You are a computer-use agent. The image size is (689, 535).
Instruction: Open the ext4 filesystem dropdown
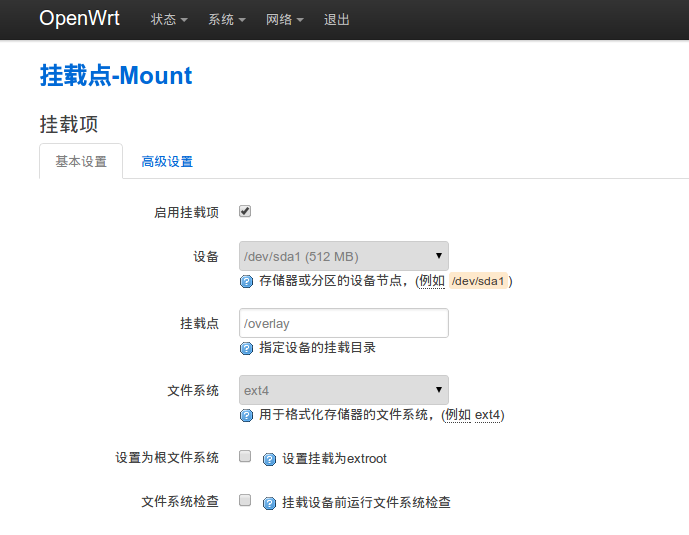(344, 390)
